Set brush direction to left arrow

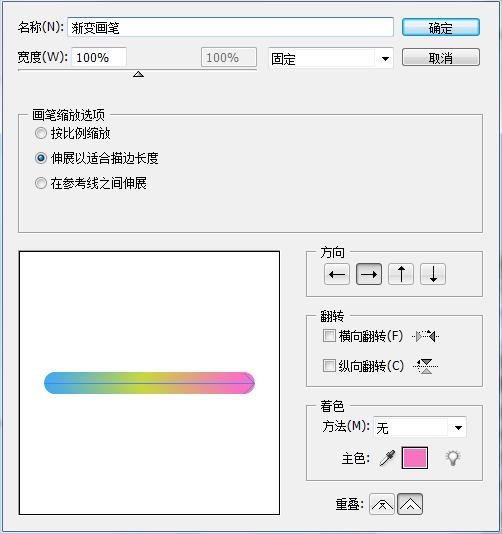(x=337, y=274)
